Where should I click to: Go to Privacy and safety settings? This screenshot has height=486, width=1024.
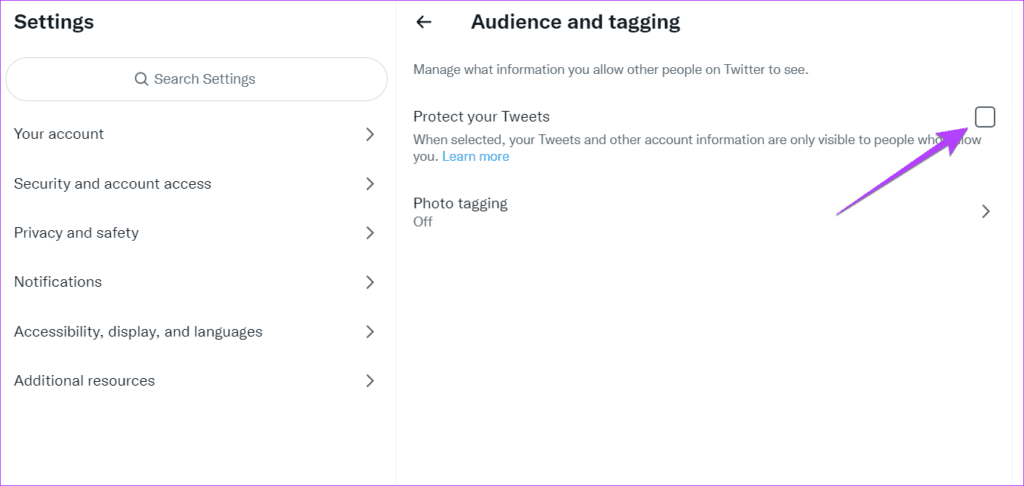(x=76, y=233)
